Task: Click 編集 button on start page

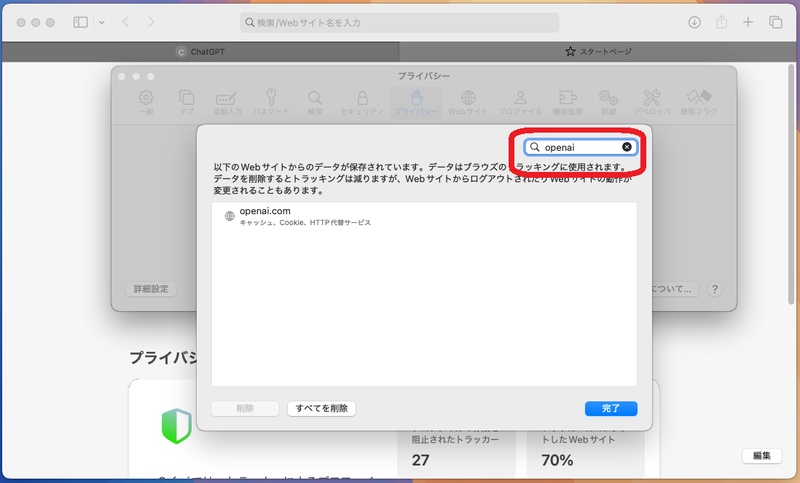Action: 761,455
